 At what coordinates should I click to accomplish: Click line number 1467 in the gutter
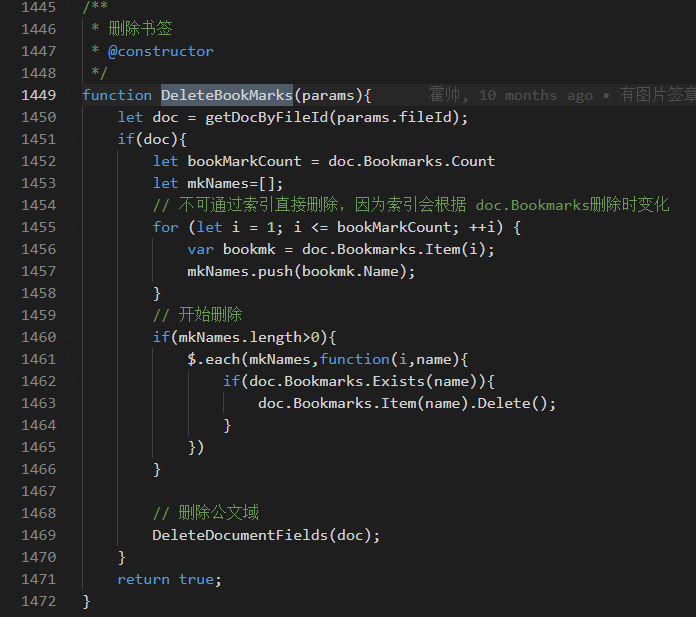39,491
